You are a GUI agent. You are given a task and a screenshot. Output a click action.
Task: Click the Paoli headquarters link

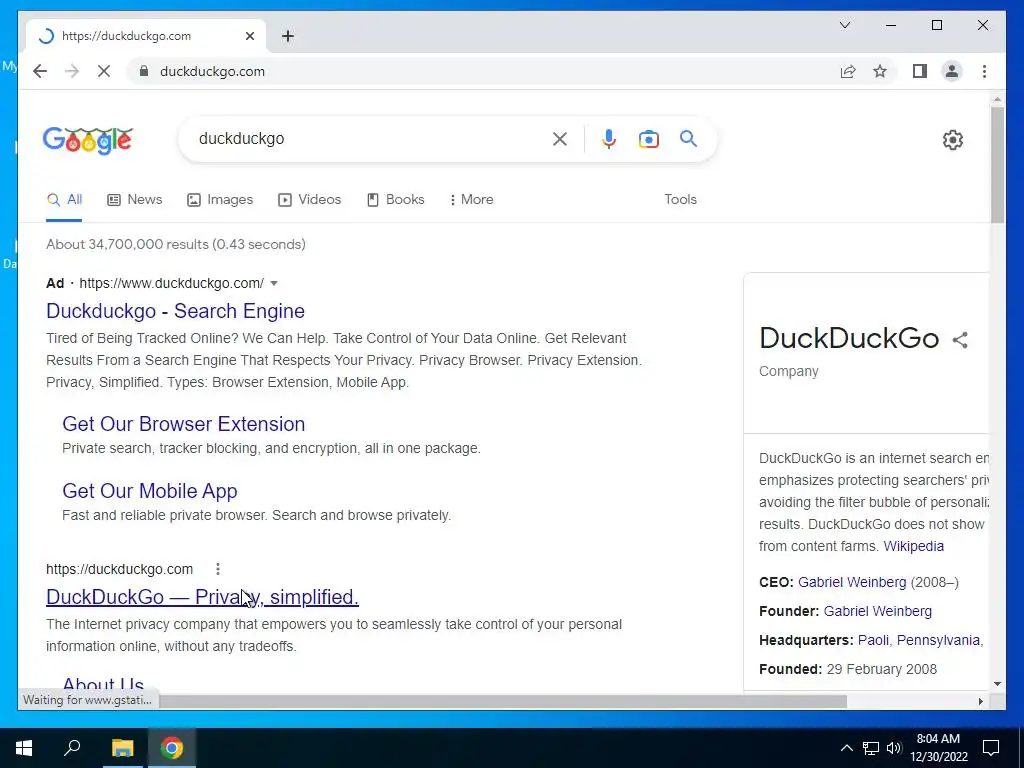[873, 640]
